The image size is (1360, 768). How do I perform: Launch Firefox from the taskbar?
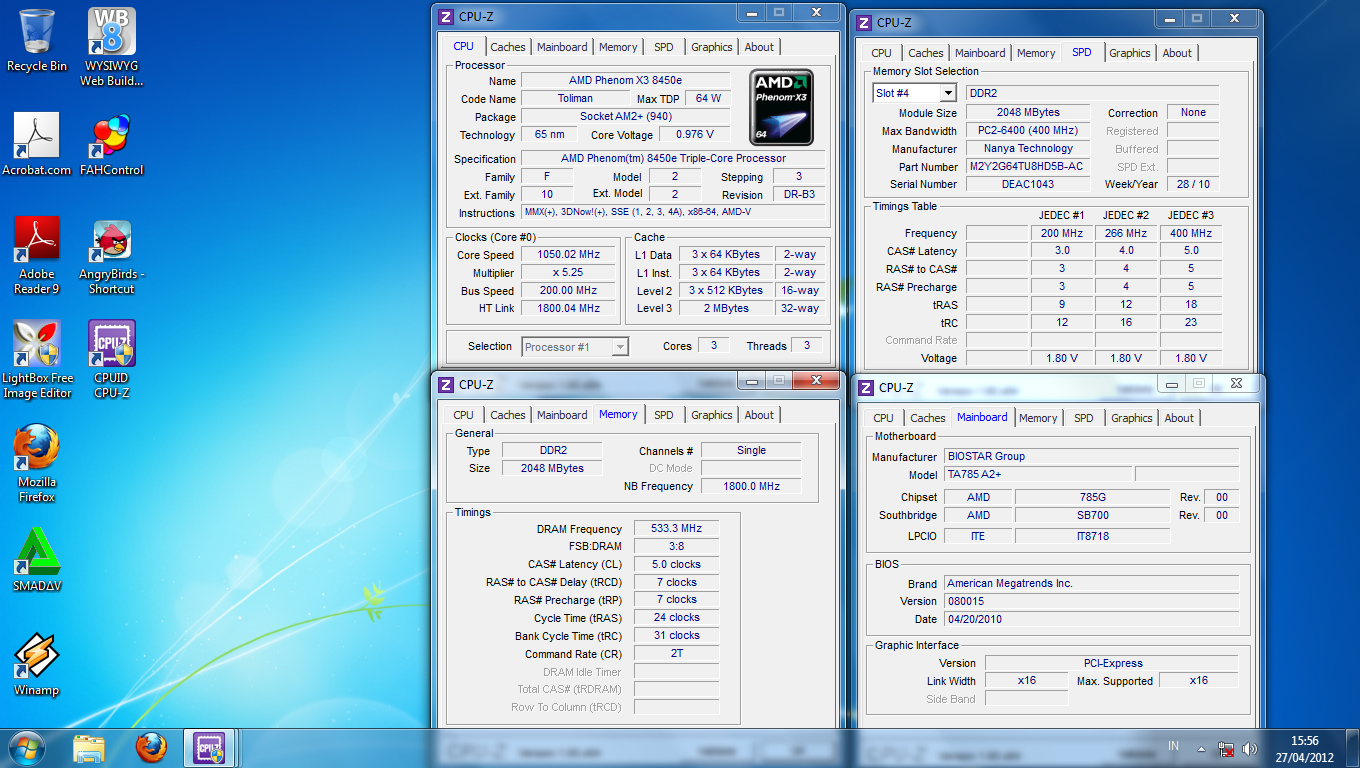151,748
